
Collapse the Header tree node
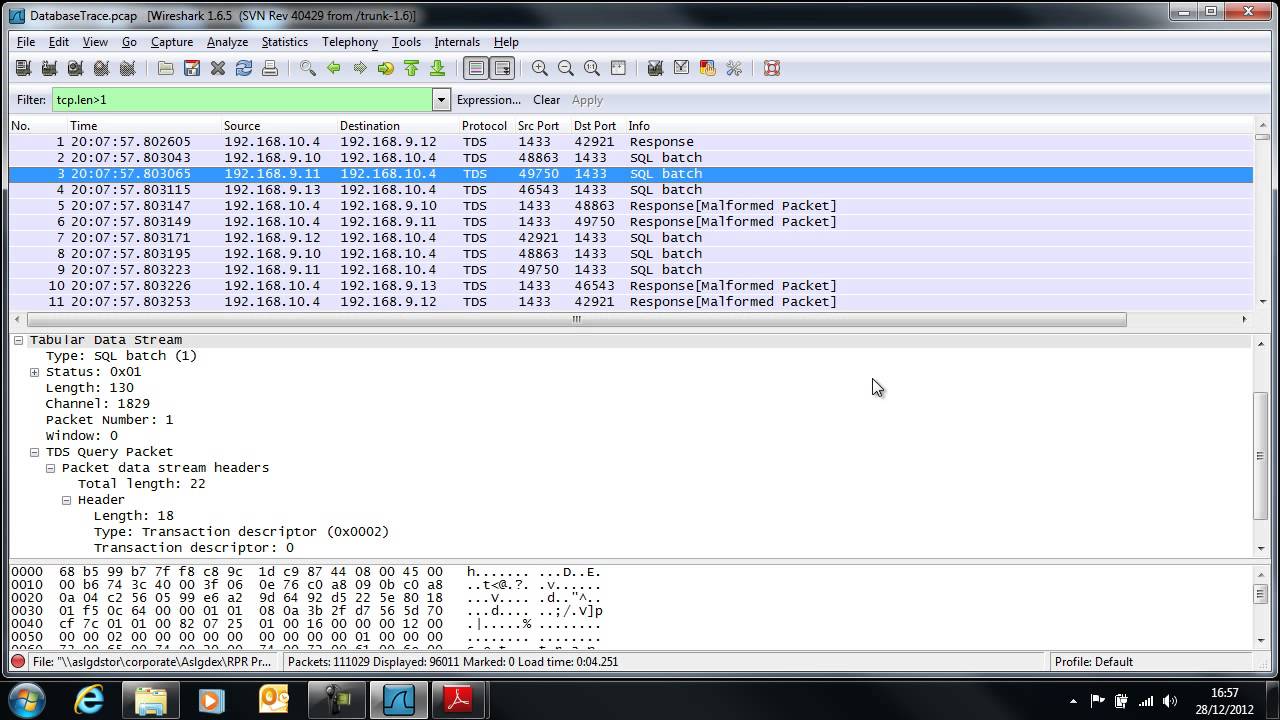tap(66, 500)
